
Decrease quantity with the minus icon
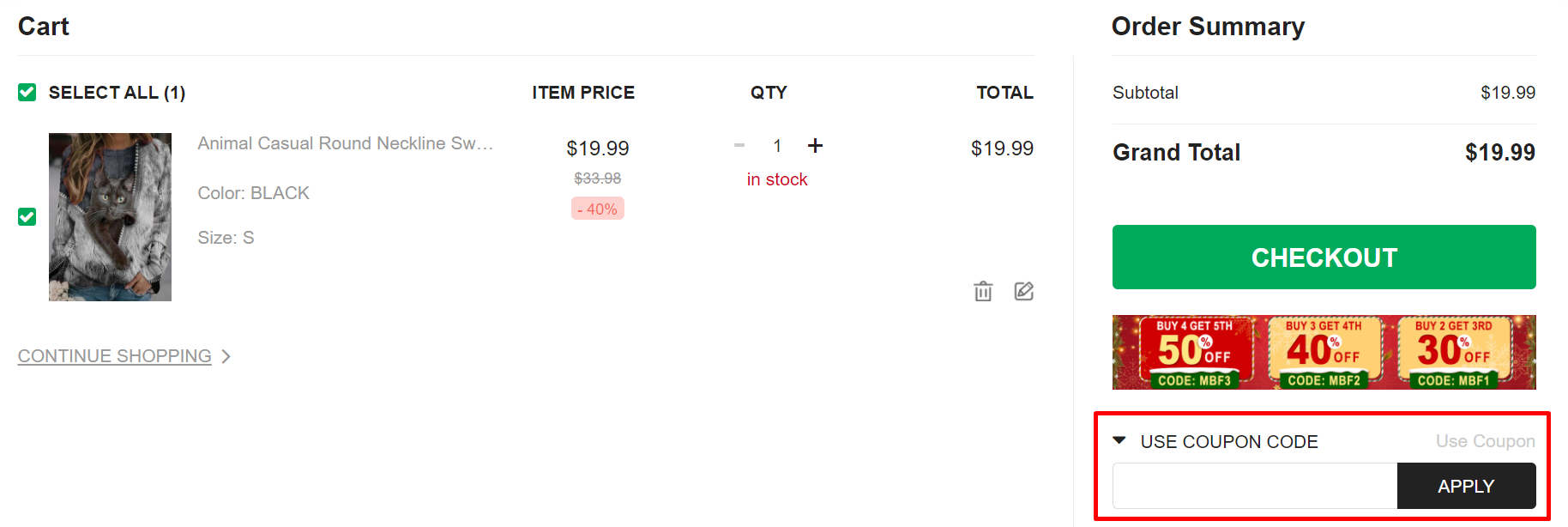739,146
